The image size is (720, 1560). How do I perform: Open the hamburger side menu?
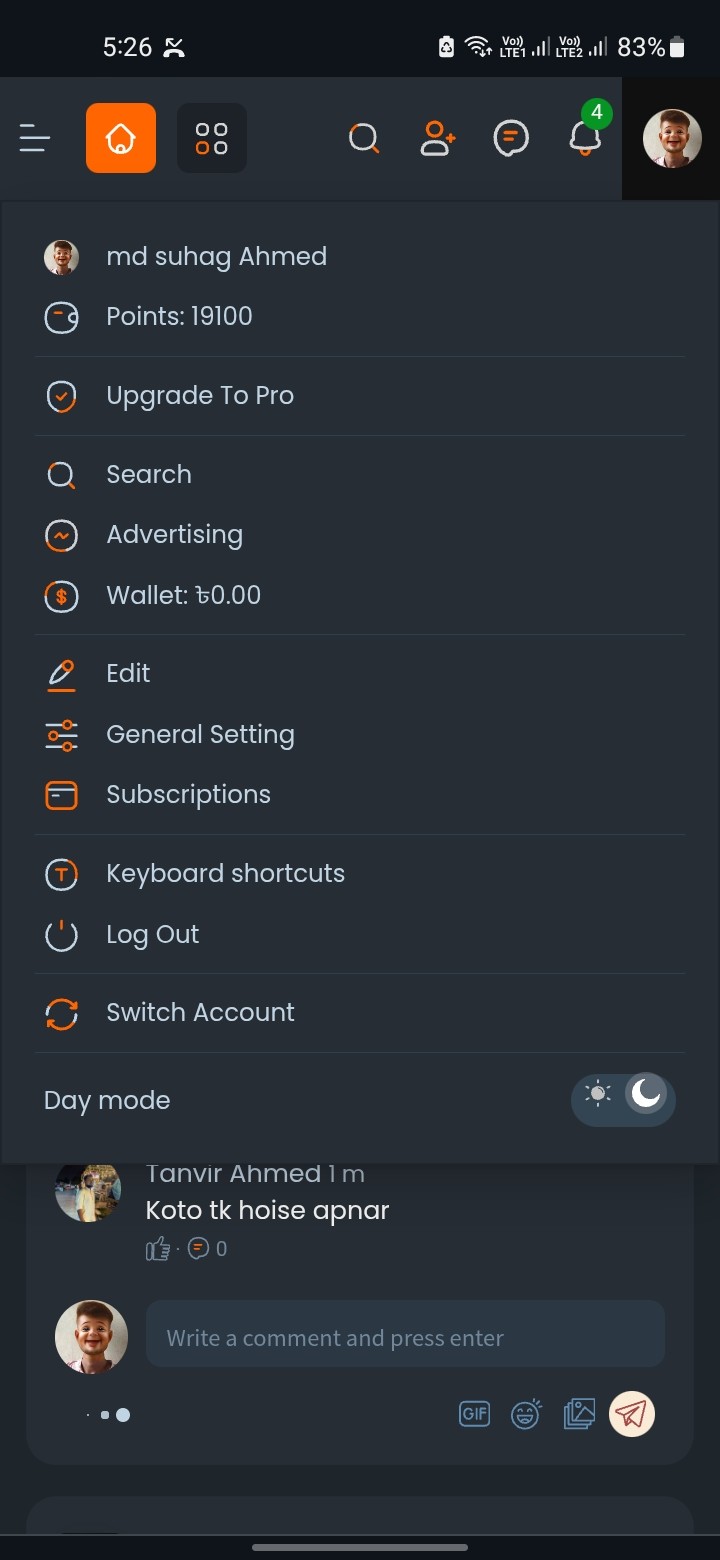(35, 138)
